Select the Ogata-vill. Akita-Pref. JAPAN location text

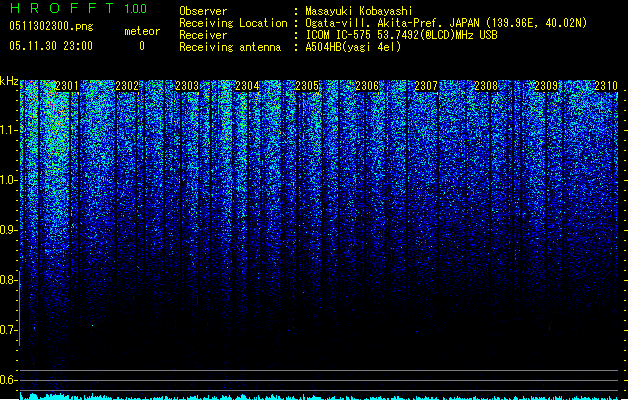pyautogui.click(x=446, y=23)
